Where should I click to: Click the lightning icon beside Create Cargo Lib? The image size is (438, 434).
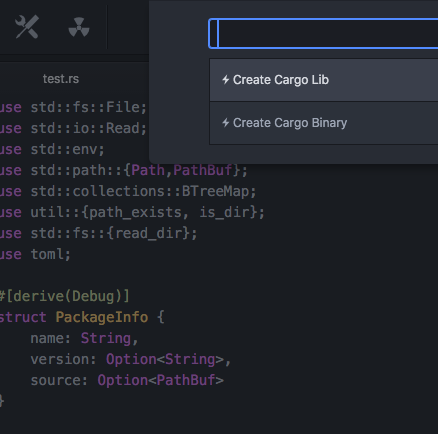click(x=226, y=80)
